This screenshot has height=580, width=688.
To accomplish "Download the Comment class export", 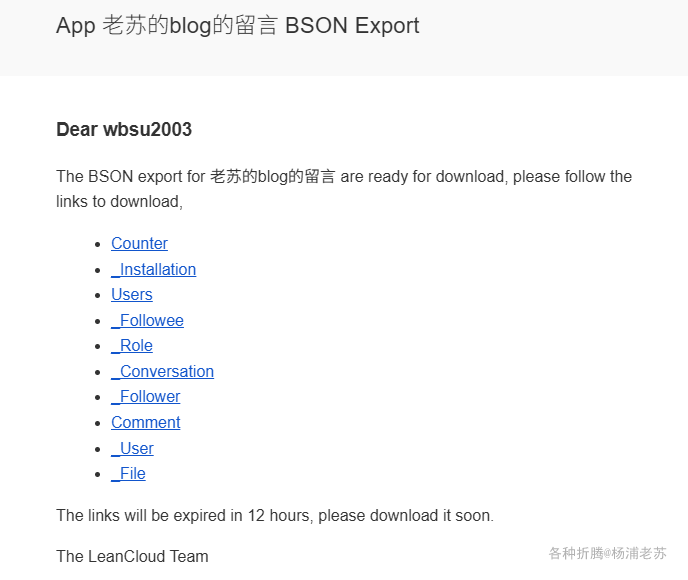I will tap(146, 422).
